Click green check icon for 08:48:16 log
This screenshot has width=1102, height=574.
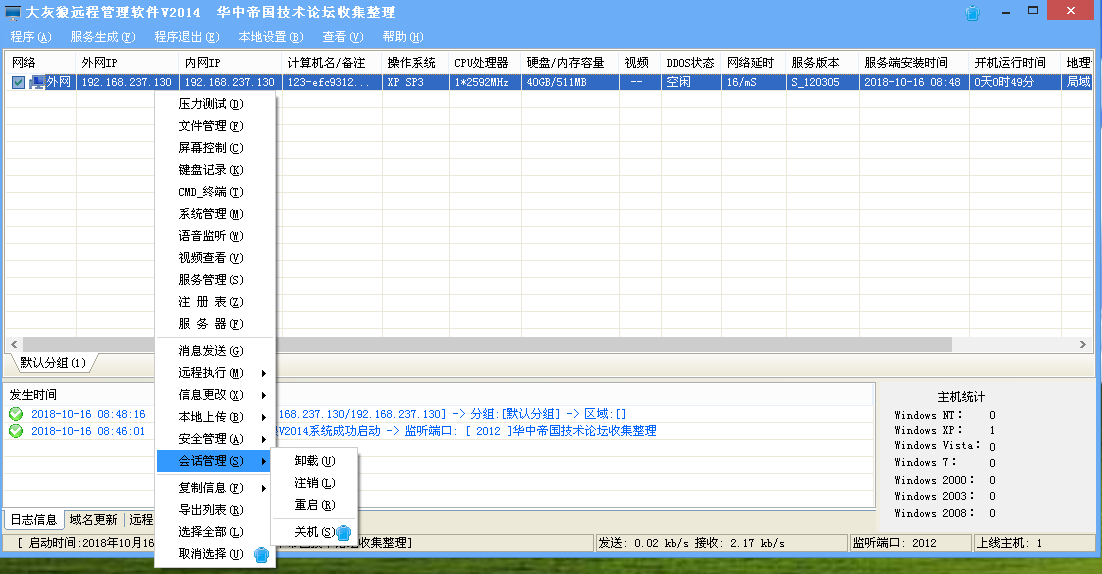coord(16,414)
